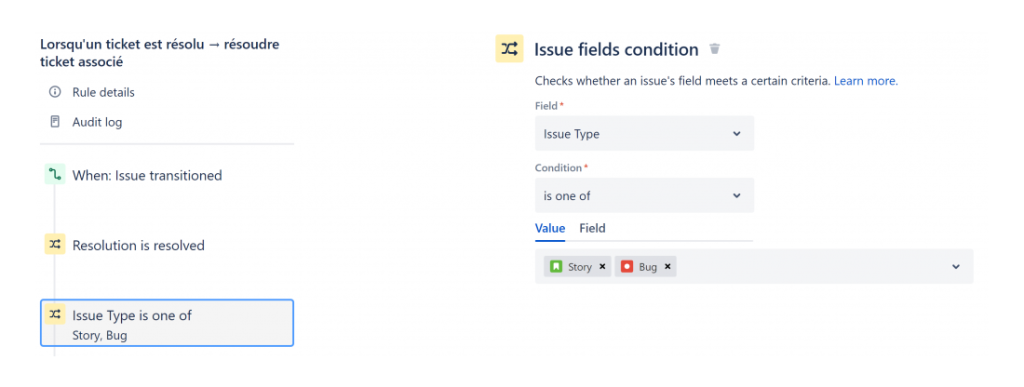
Task: Open the Field dropdown showing Issue Type
Action: coord(644,134)
